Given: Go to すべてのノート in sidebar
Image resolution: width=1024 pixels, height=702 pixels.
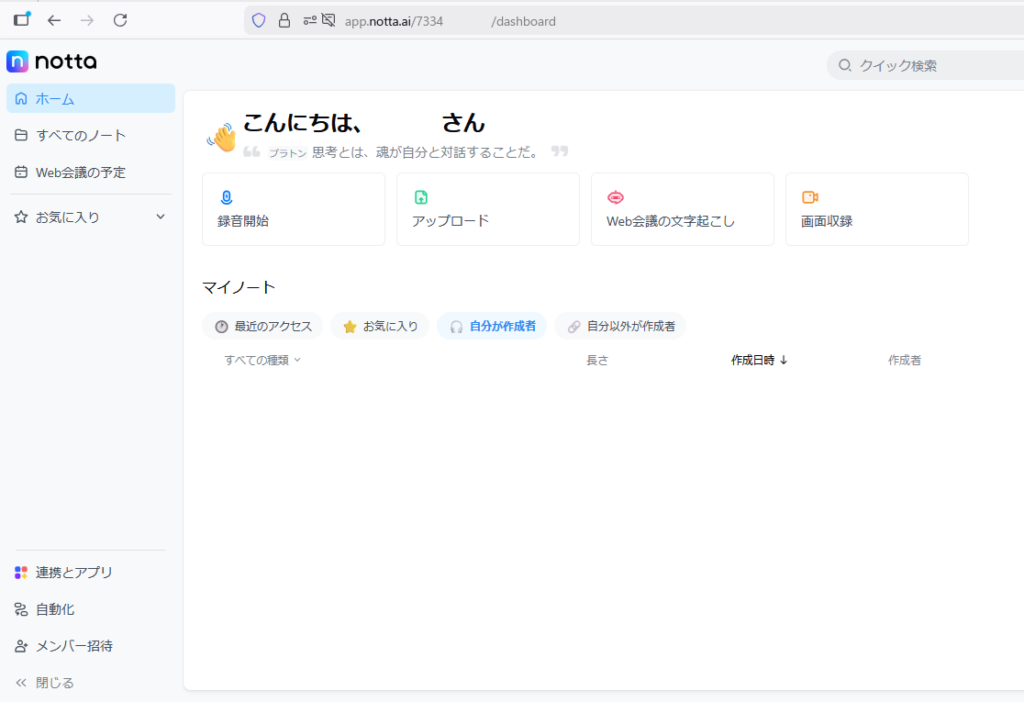Looking at the screenshot, I should (x=80, y=135).
